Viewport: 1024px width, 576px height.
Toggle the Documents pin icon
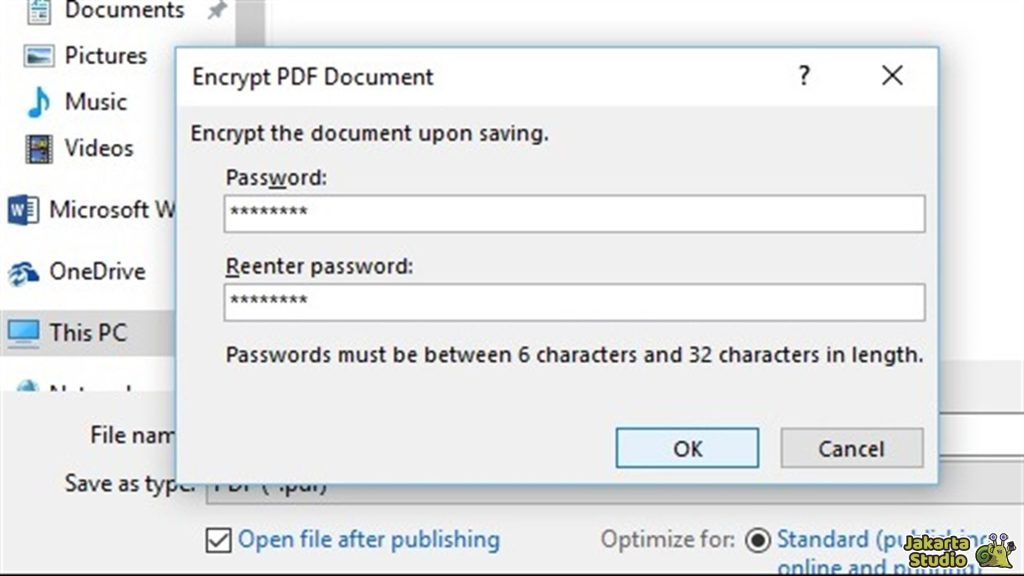pos(215,10)
